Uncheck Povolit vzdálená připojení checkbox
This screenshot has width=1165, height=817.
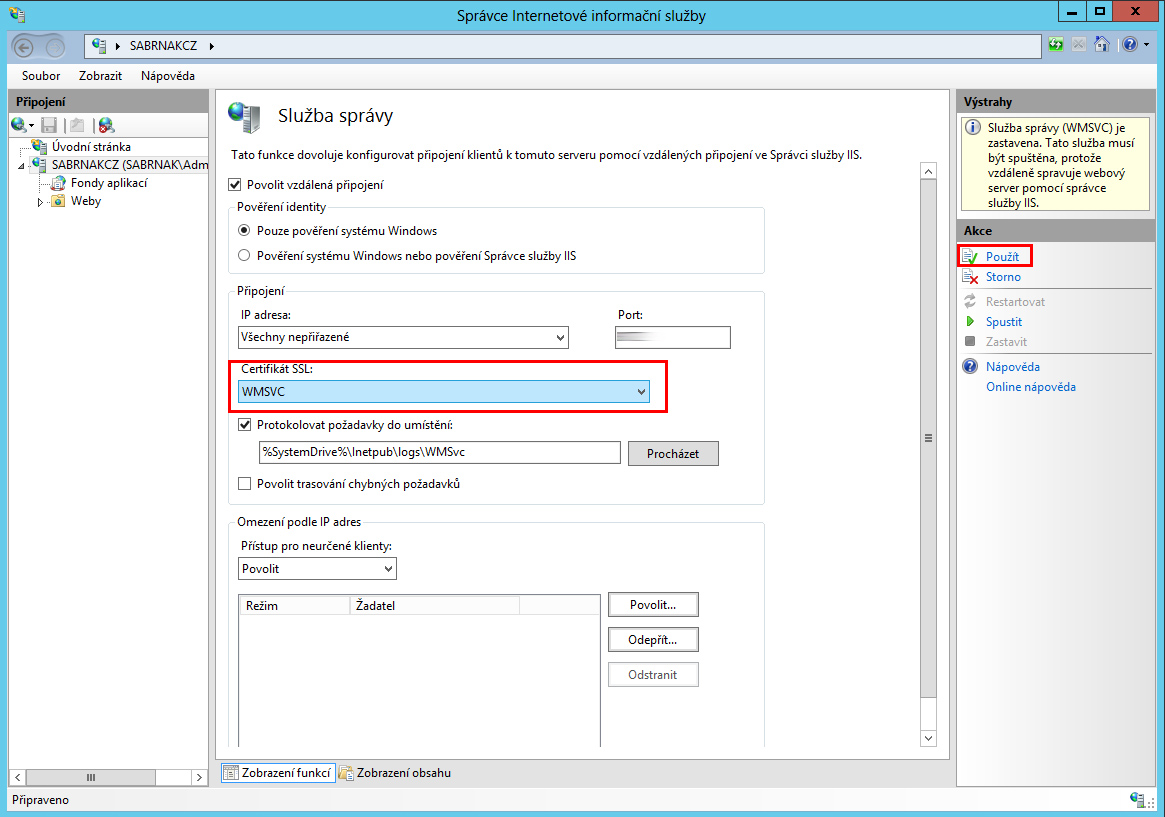(236, 185)
